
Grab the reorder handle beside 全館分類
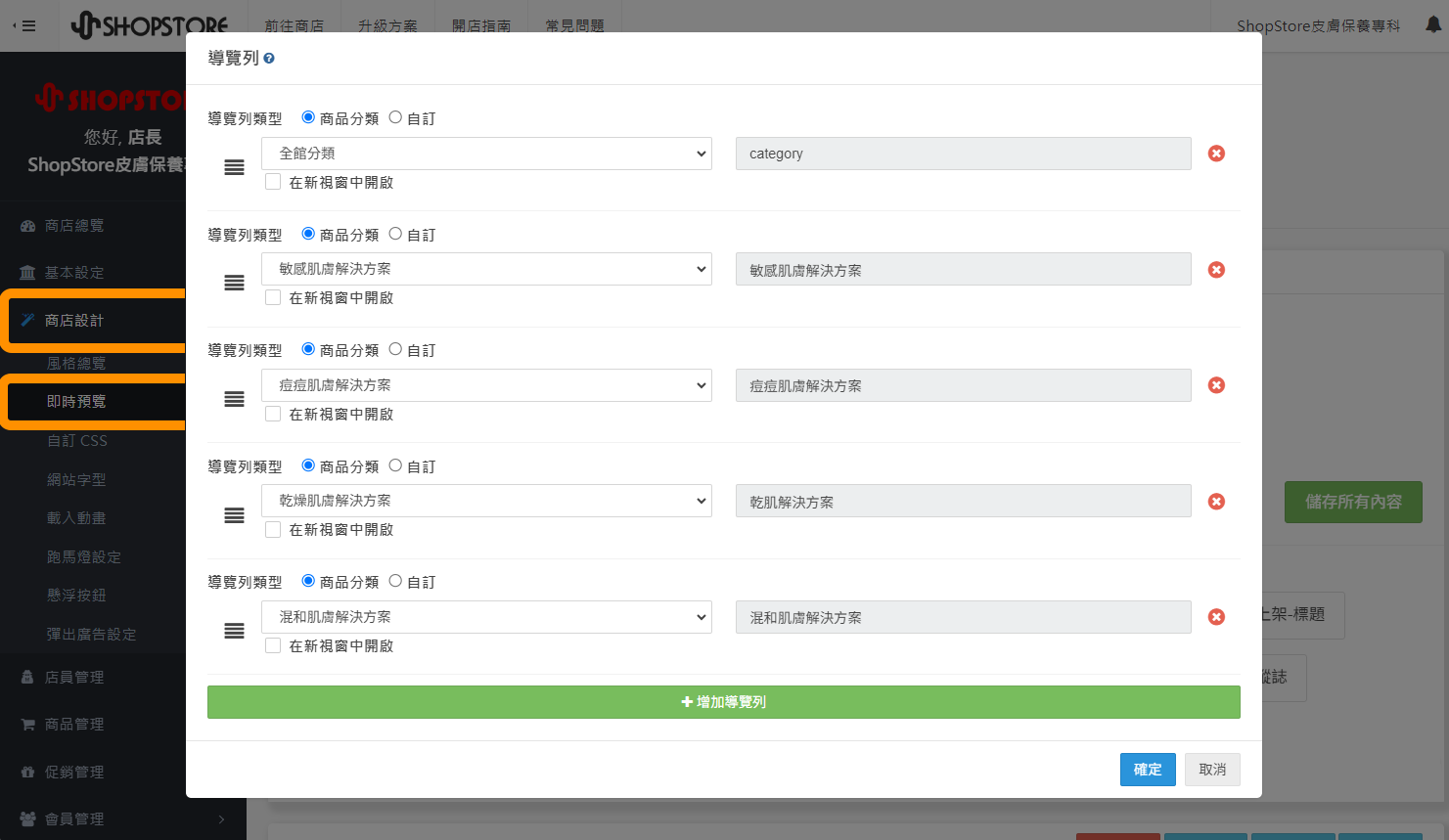point(234,167)
